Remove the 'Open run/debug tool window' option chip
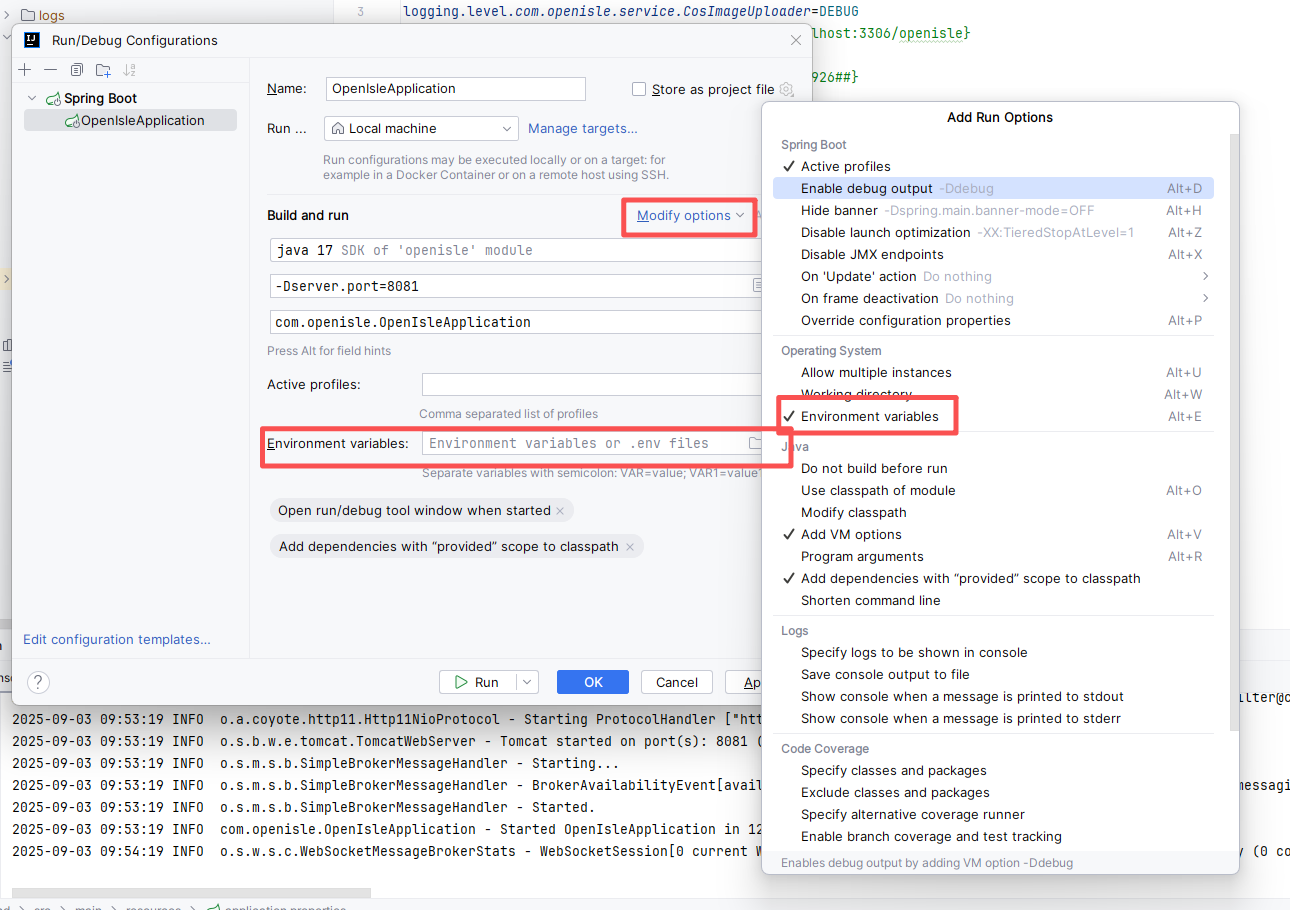 (x=560, y=511)
